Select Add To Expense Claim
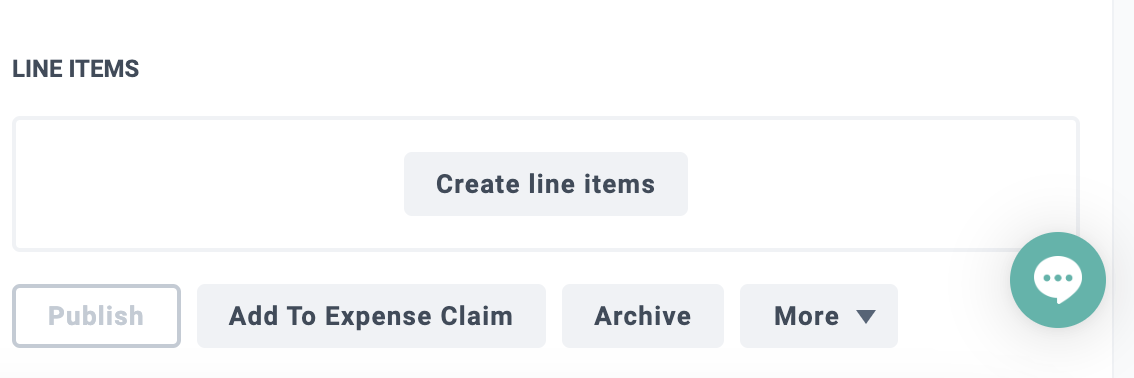The image size is (1134, 378). 371,316
